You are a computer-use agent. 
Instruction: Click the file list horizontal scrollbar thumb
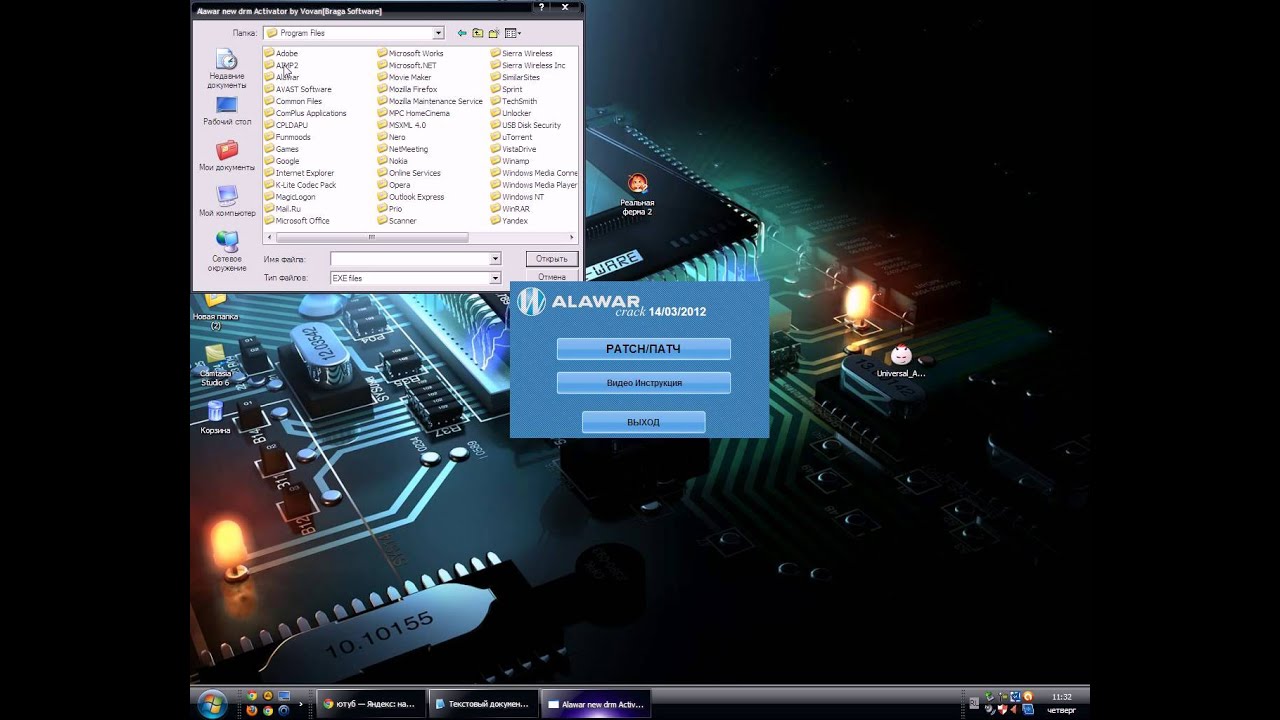[x=372, y=238]
